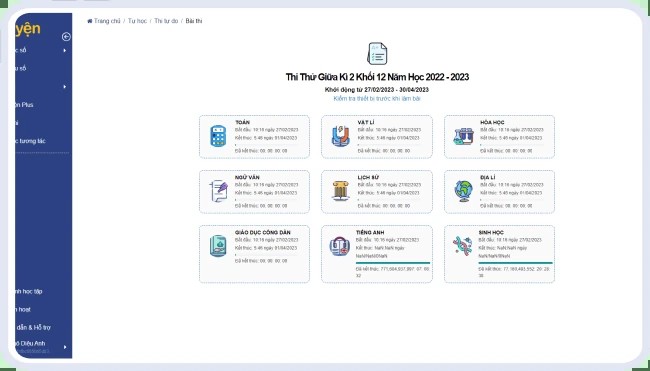The height and width of the screenshot is (371, 650).
Task: Expand the arrow beside the first sidebar item
Action: tap(65, 51)
